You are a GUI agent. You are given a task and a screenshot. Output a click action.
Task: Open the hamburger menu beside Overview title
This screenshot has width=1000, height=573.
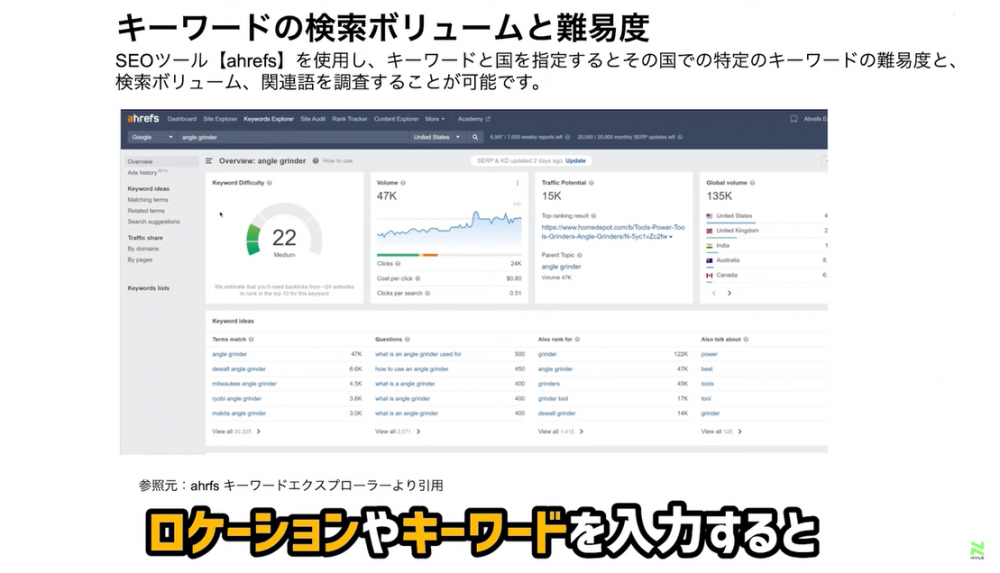[209, 161]
